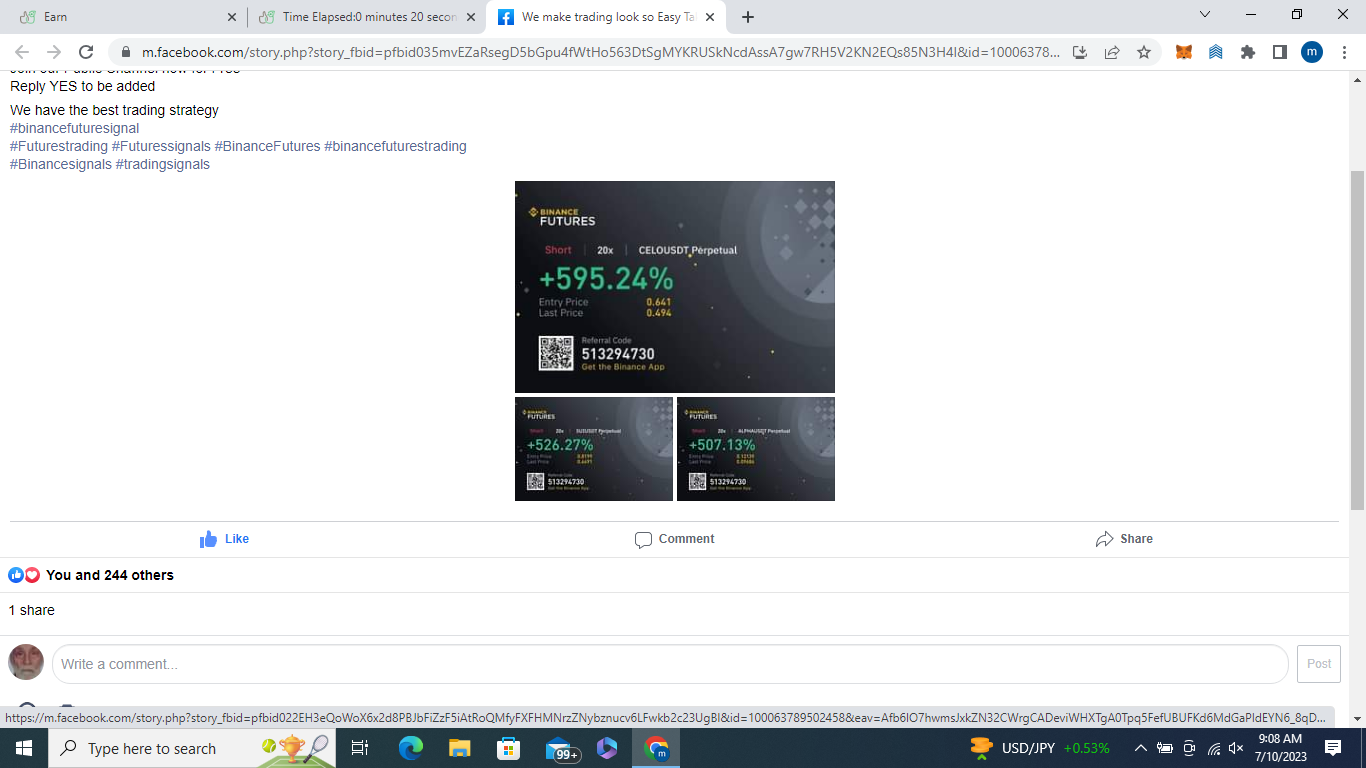Open the +595.24% CELOUSDT image
The width and height of the screenshot is (1366, 768).
pos(674,287)
